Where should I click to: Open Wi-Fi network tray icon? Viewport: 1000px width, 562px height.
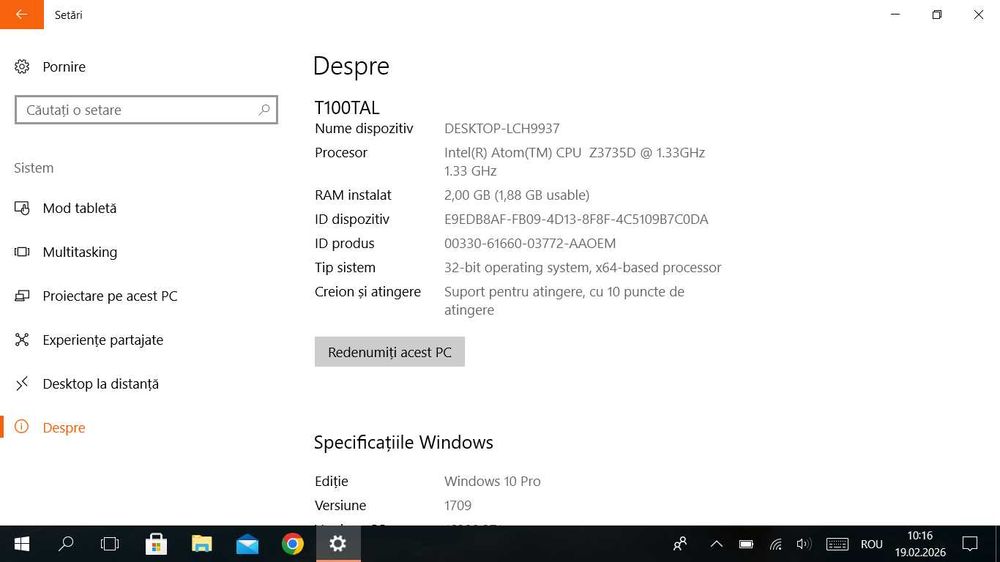tap(776, 544)
